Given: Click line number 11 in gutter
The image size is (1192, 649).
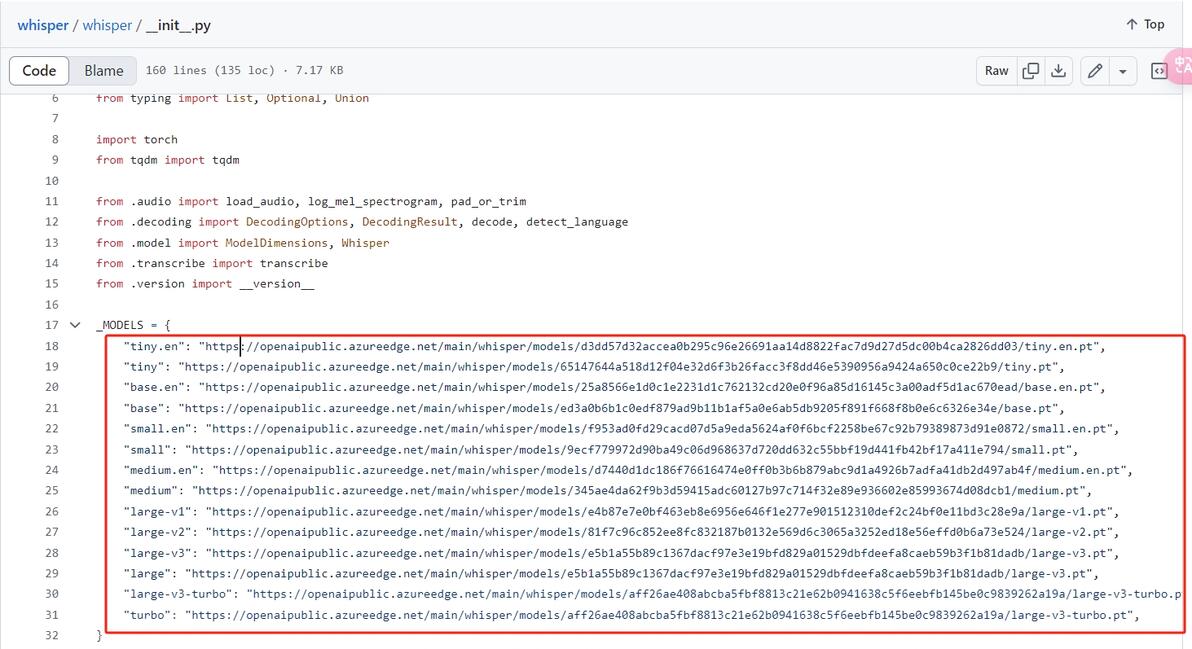Looking at the screenshot, I should [51, 201].
